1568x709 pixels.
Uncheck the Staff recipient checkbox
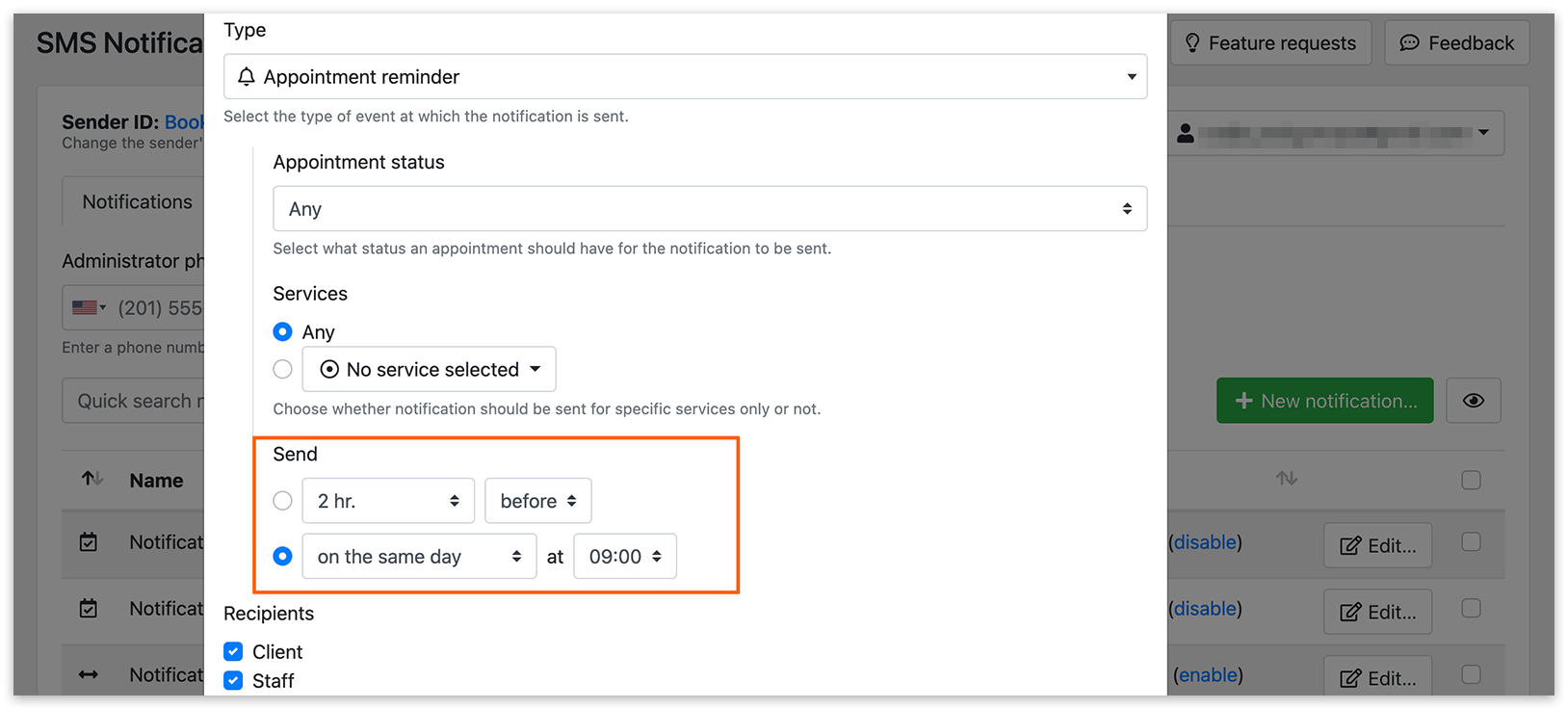(x=233, y=680)
